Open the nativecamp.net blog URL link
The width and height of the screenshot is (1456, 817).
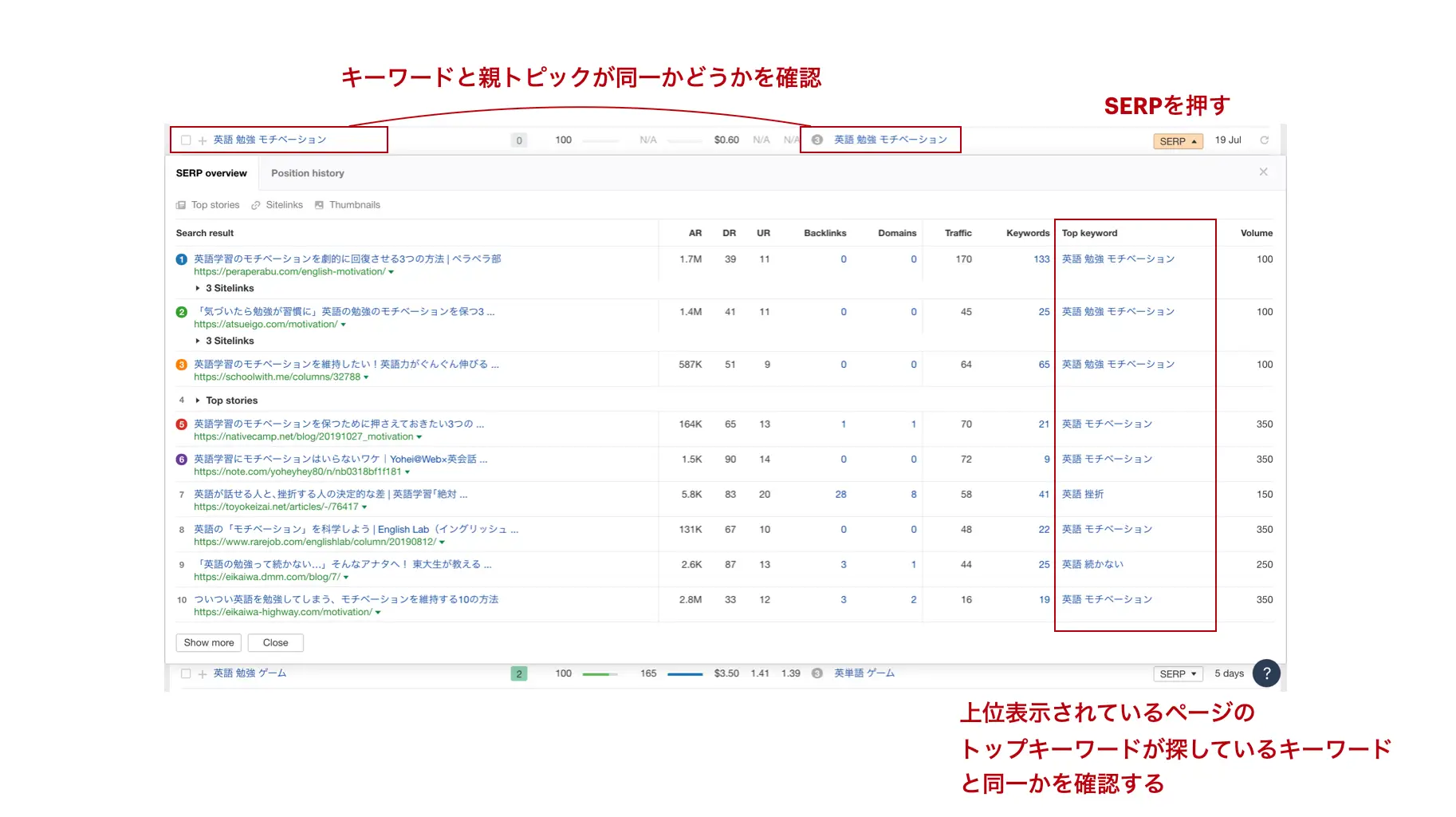tap(304, 436)
